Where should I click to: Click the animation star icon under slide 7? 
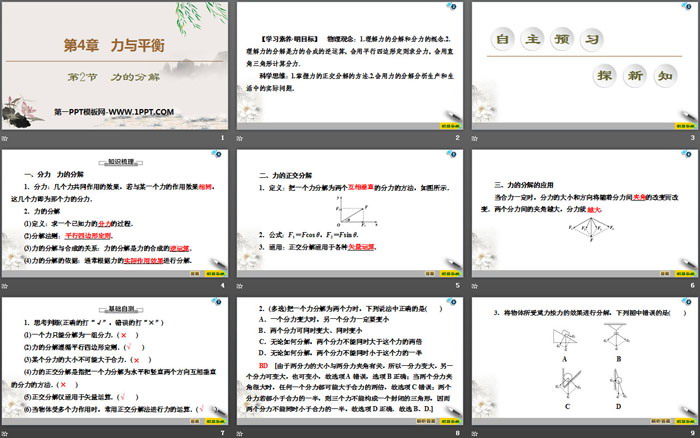pyautogui.click(x=5, y=433)
